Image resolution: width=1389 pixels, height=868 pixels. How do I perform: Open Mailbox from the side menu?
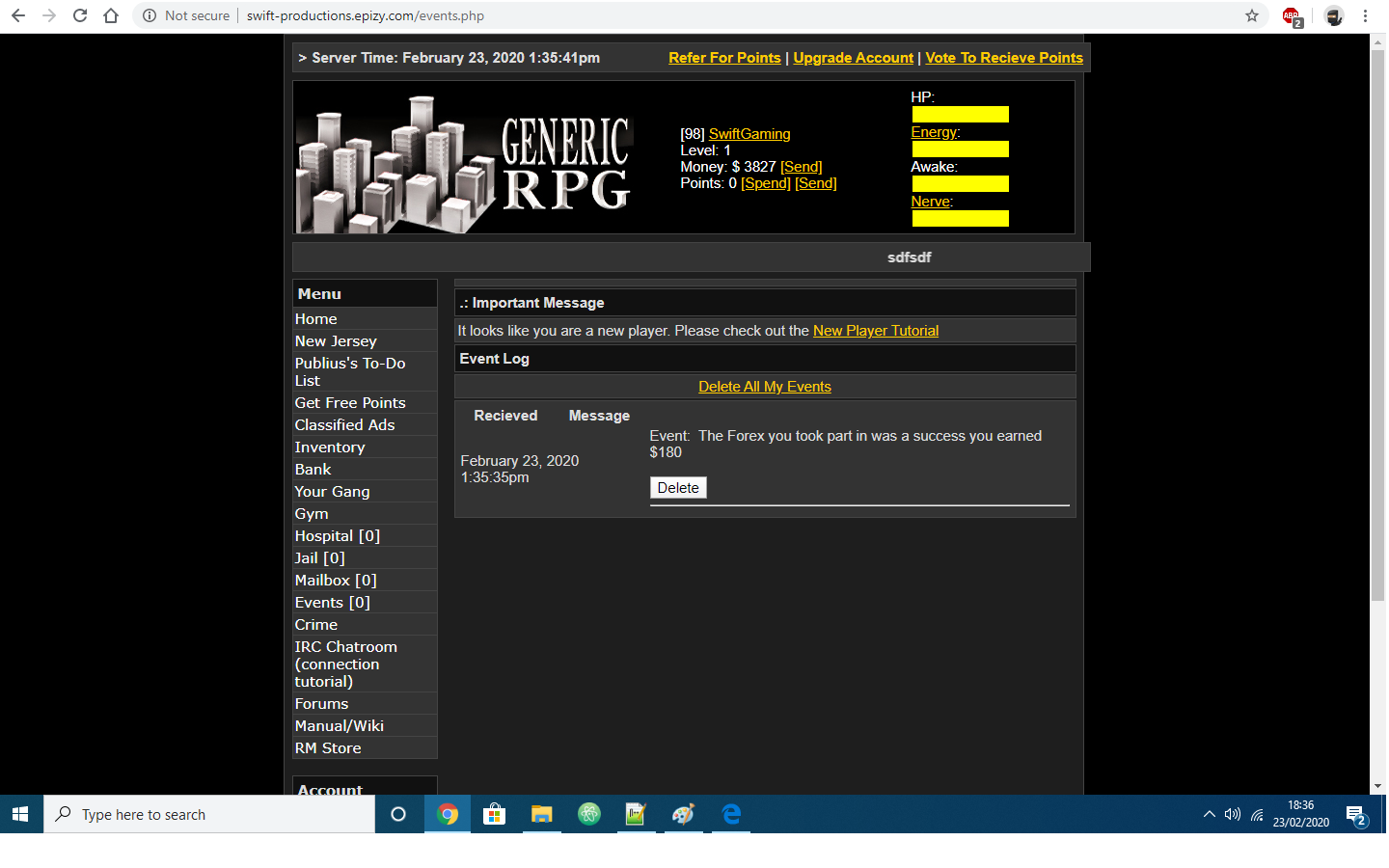336,581
